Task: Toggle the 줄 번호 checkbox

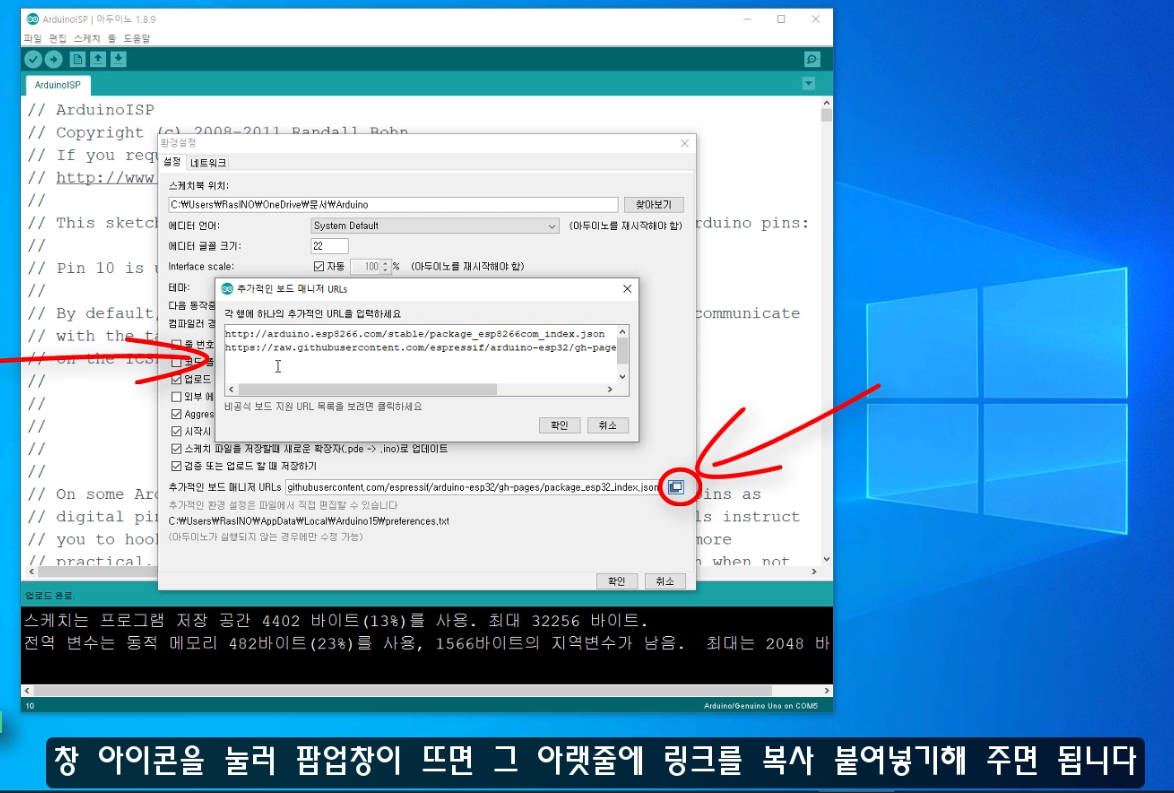Action: click(176, 344)
